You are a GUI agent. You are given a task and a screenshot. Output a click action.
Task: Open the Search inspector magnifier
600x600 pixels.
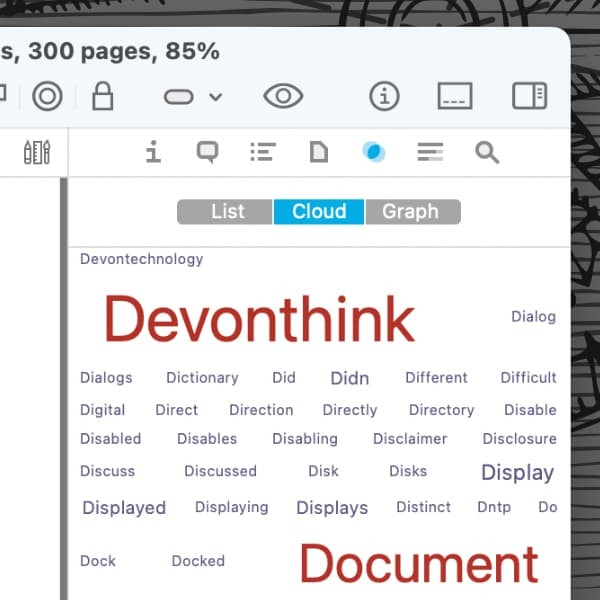click(x=487, y=152)
